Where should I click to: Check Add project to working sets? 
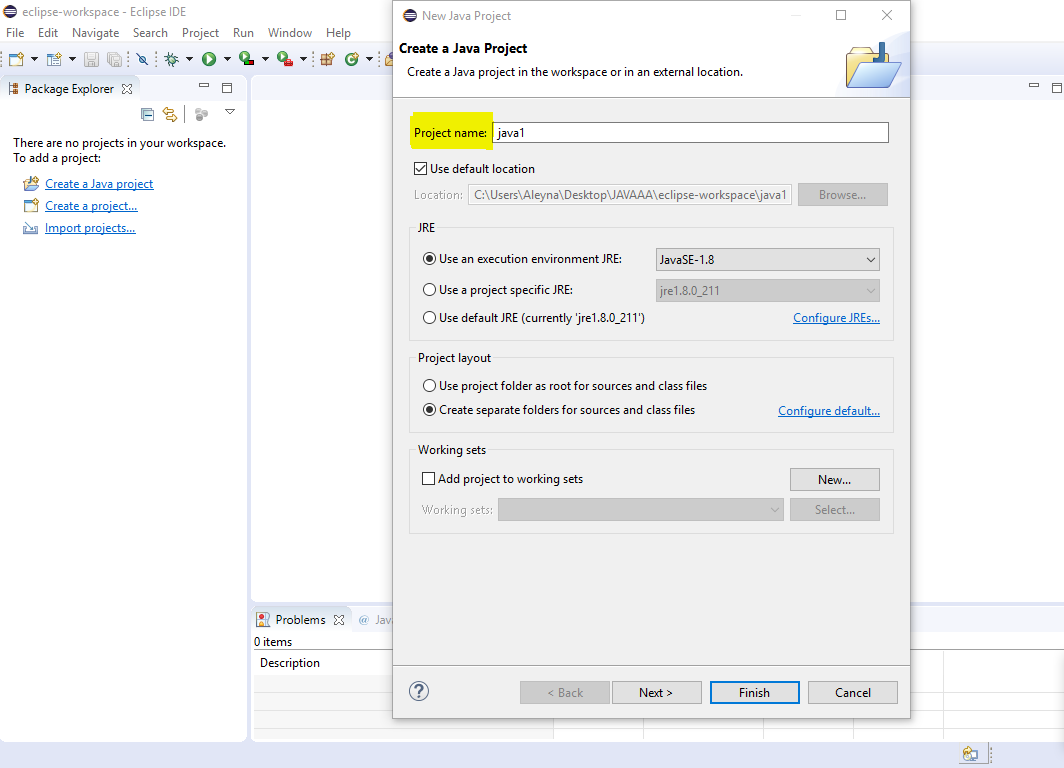pyautogui.click(x=428, y=478)
